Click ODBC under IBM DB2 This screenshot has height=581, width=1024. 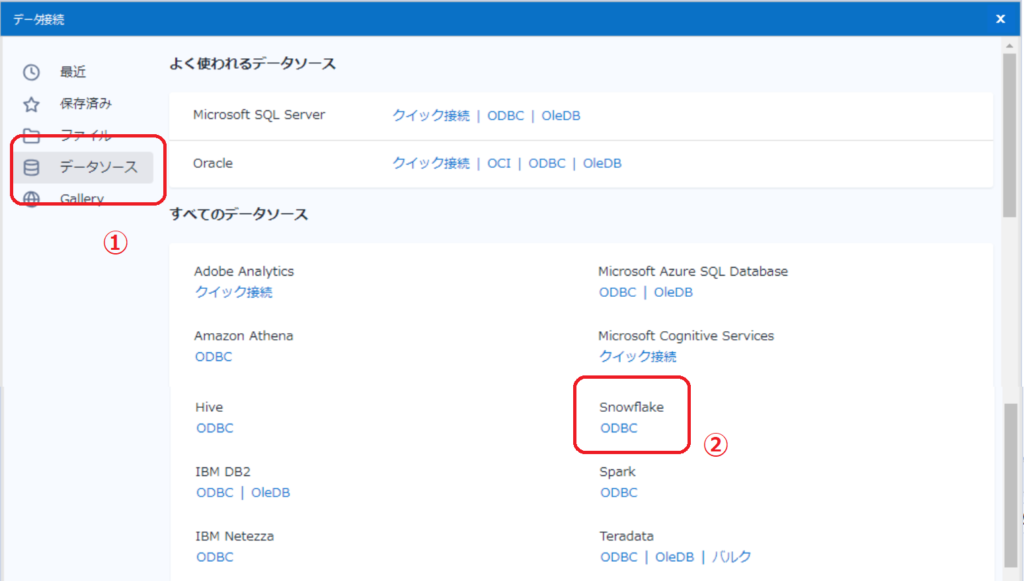point(215,492)
